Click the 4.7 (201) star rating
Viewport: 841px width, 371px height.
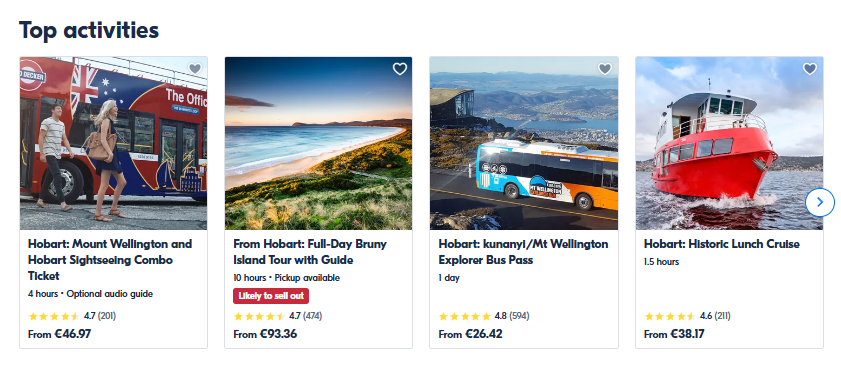[72, 316]
